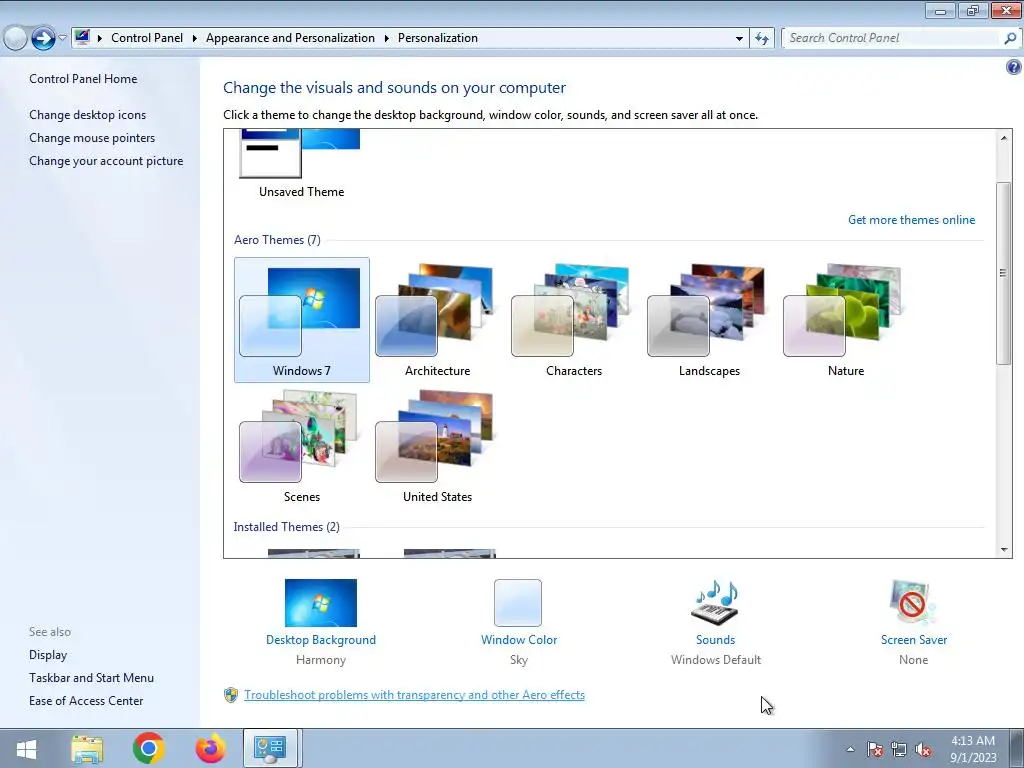This screenshot has width=1024, height=768.
Task: Open the Window Color swatch
Action: click(x=518, y=603)
